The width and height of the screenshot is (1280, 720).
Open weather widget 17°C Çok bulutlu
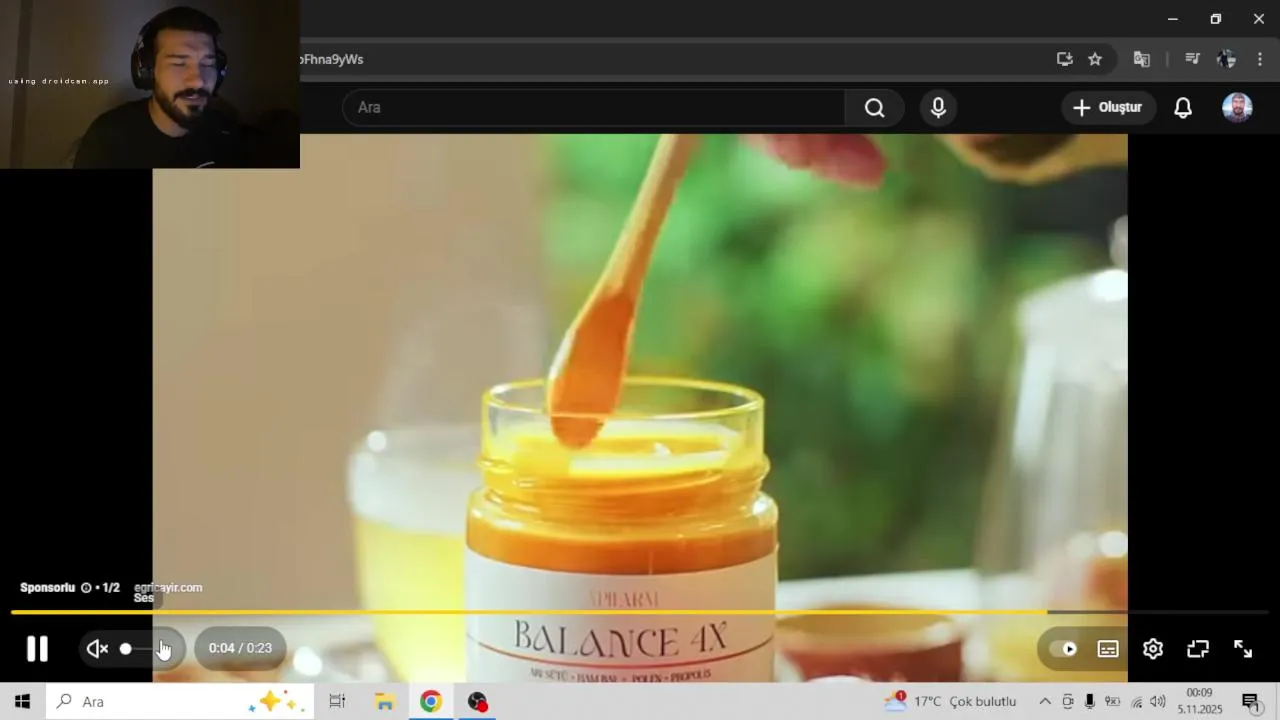[x=951, y=702]
